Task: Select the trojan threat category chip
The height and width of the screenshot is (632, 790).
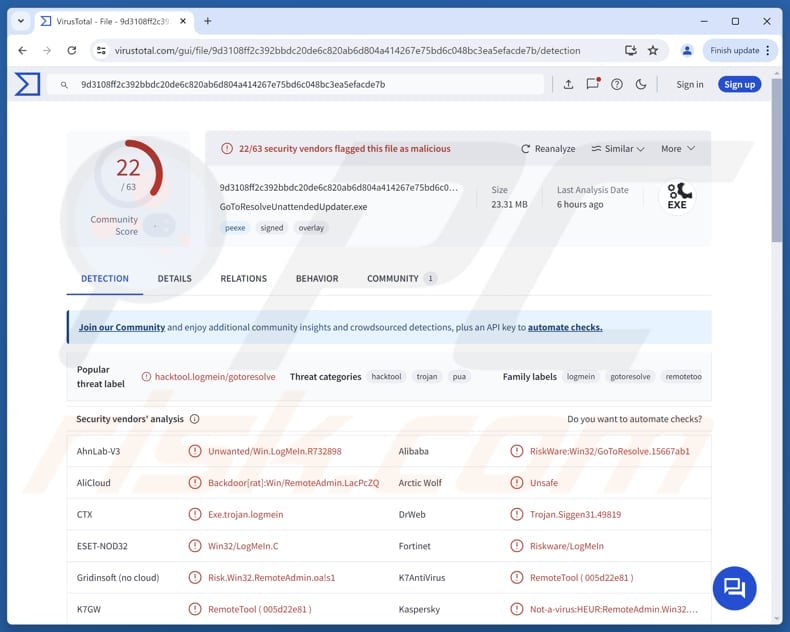Action: pyautogui.click(x=427, y=376)
